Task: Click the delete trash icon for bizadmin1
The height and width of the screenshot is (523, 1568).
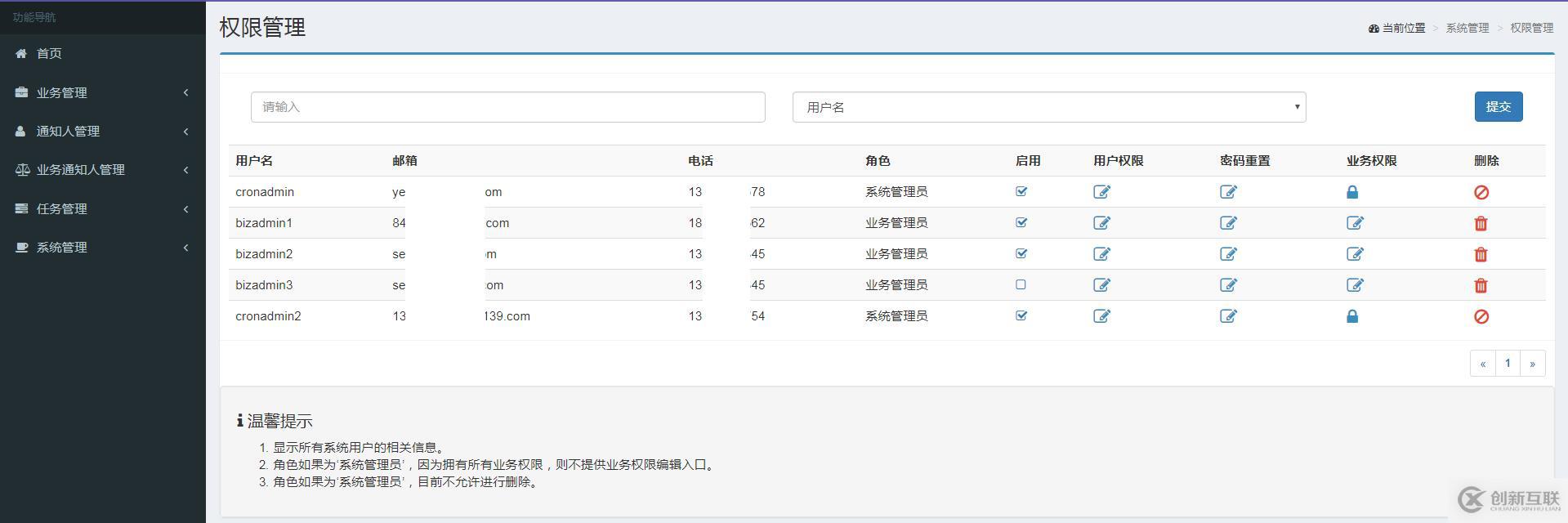Action: (1481, 223)
